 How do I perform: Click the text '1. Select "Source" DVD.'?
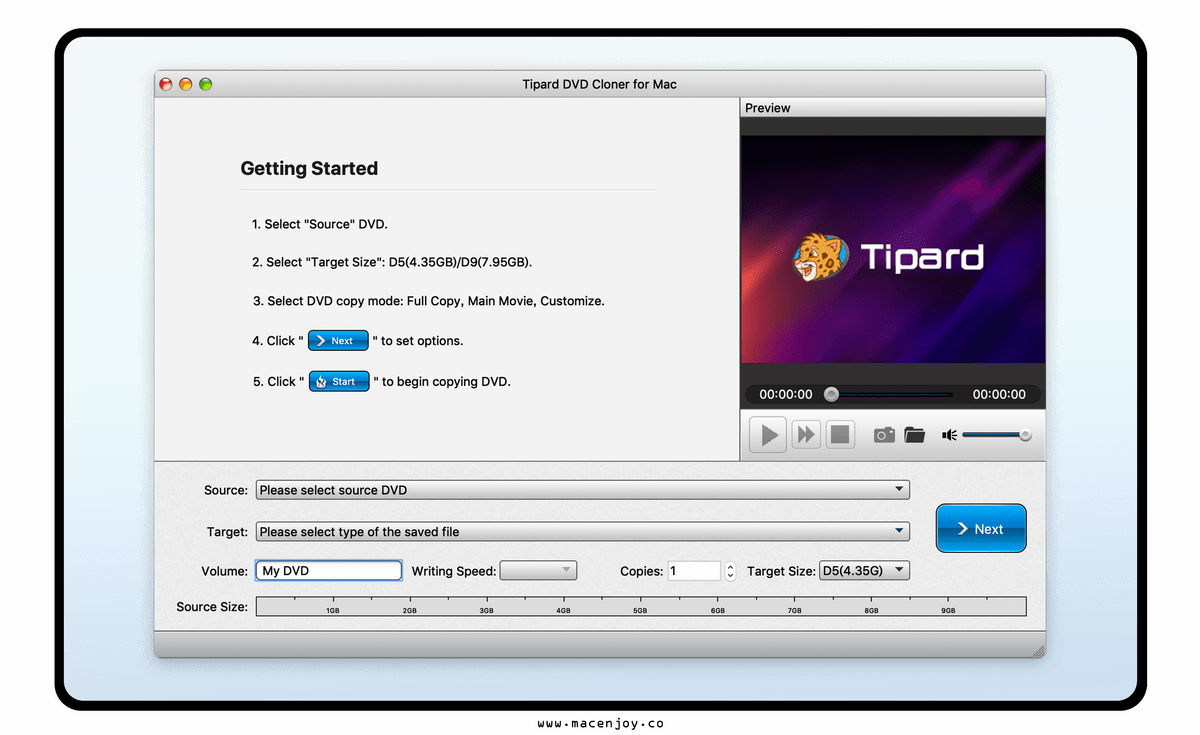(x=319, y=224)
